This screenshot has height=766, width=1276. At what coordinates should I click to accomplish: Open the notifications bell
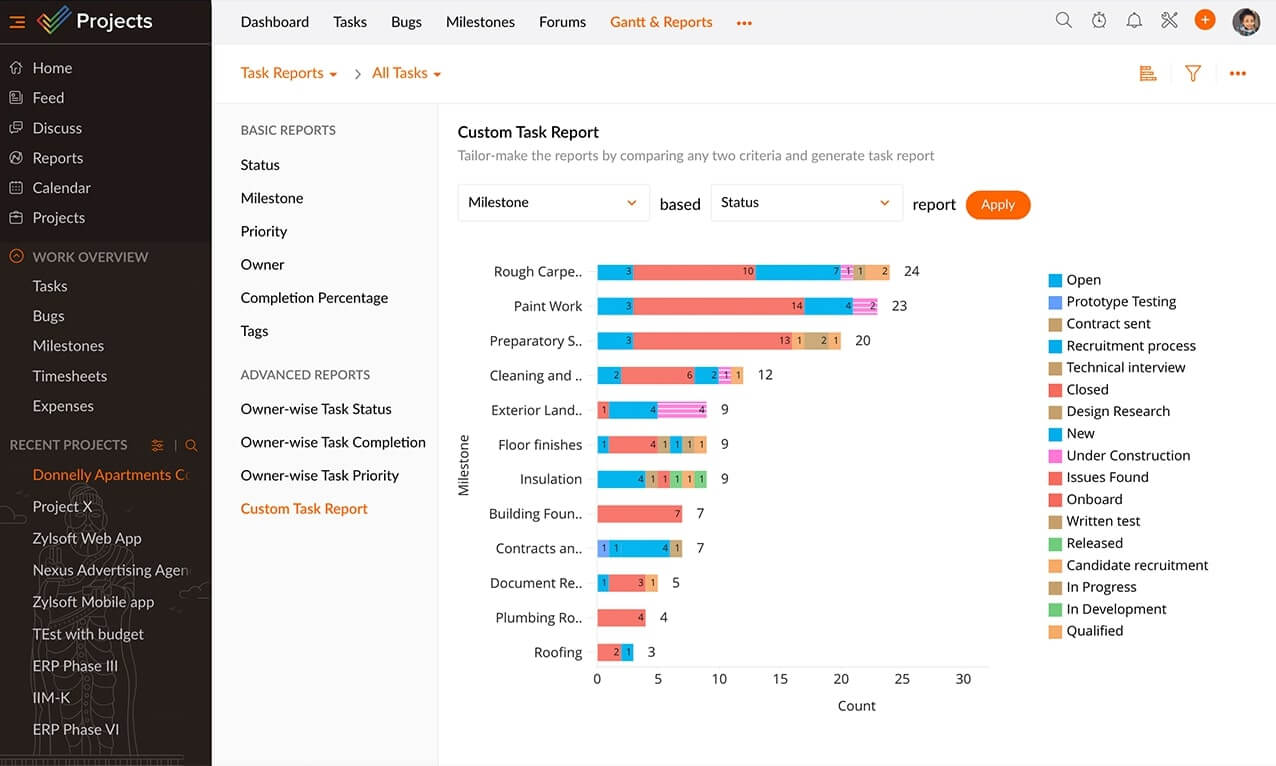[1134, 21]
